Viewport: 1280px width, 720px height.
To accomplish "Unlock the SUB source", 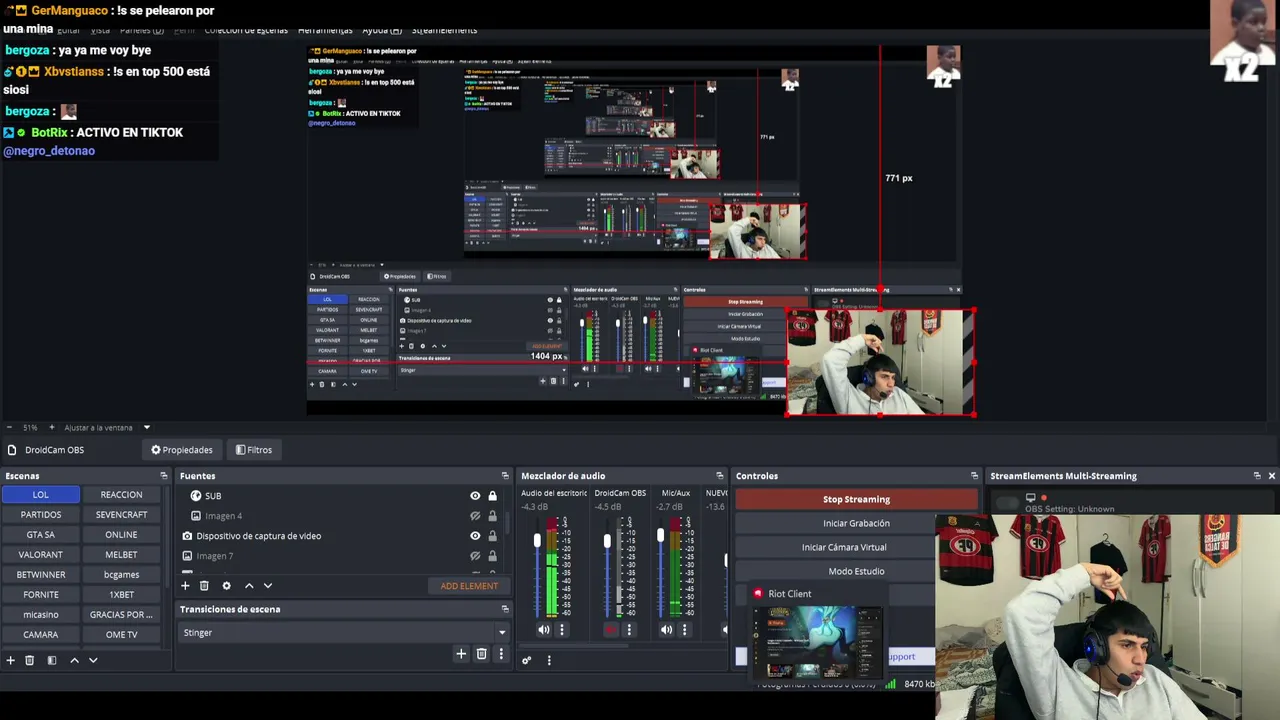I will tap(492, 496).
